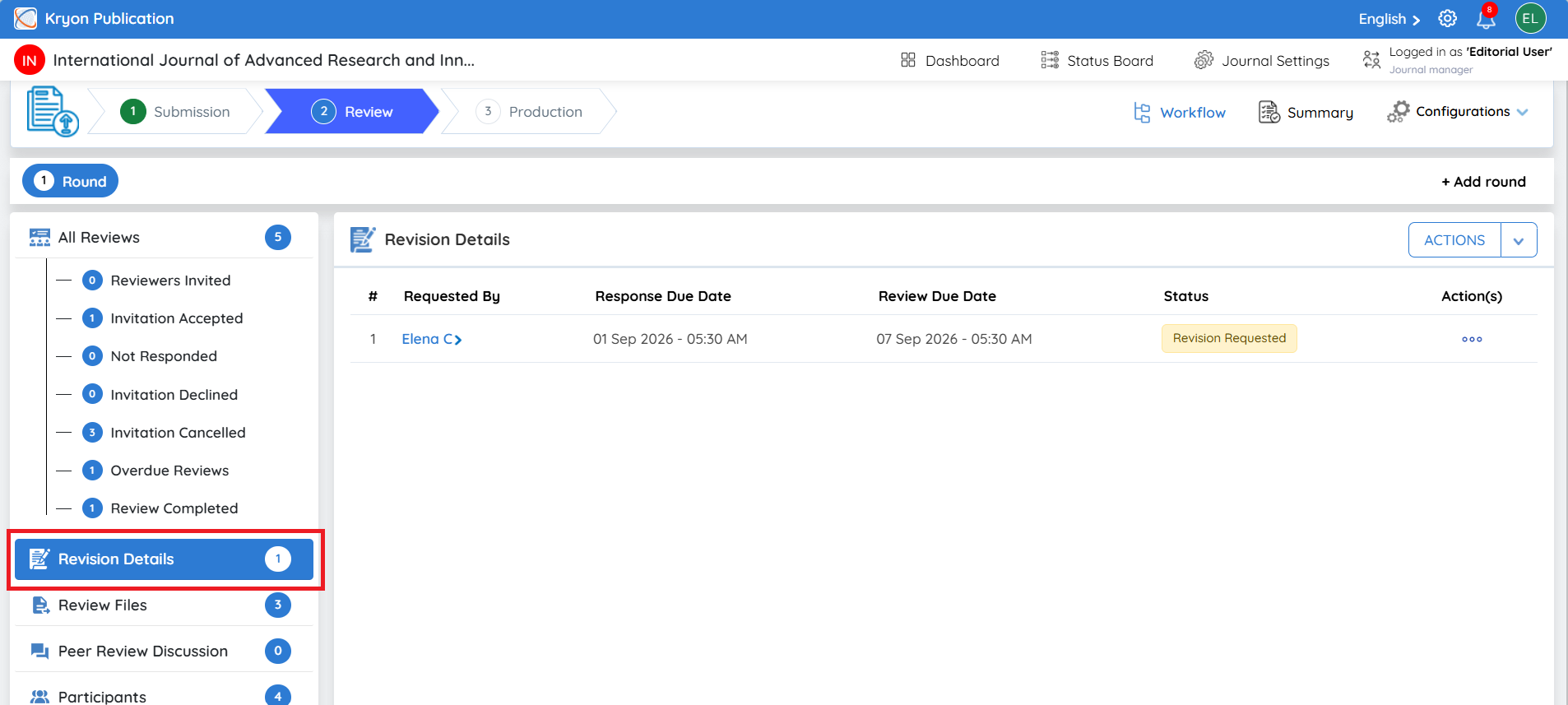Open the Workflow view
This screenshot has width=1568, height=705.
(1180, 112)
